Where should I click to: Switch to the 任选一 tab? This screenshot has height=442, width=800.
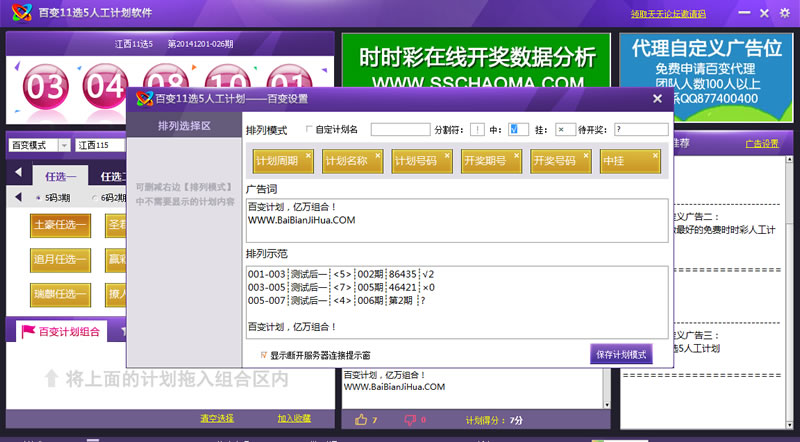(x=60, y=177)
